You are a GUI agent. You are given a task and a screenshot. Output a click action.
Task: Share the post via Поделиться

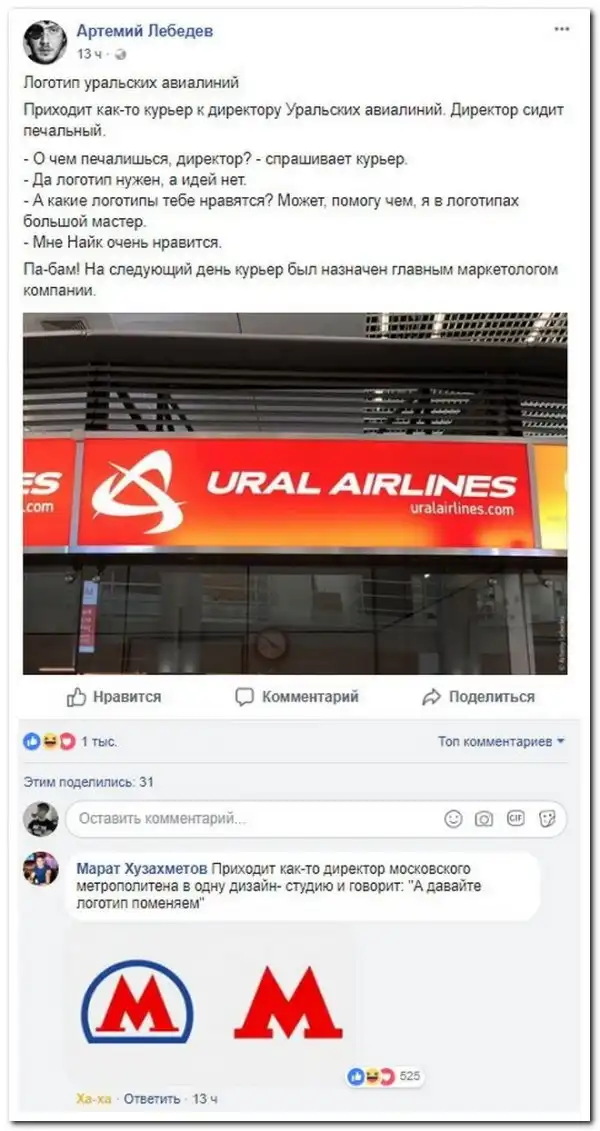479,697
